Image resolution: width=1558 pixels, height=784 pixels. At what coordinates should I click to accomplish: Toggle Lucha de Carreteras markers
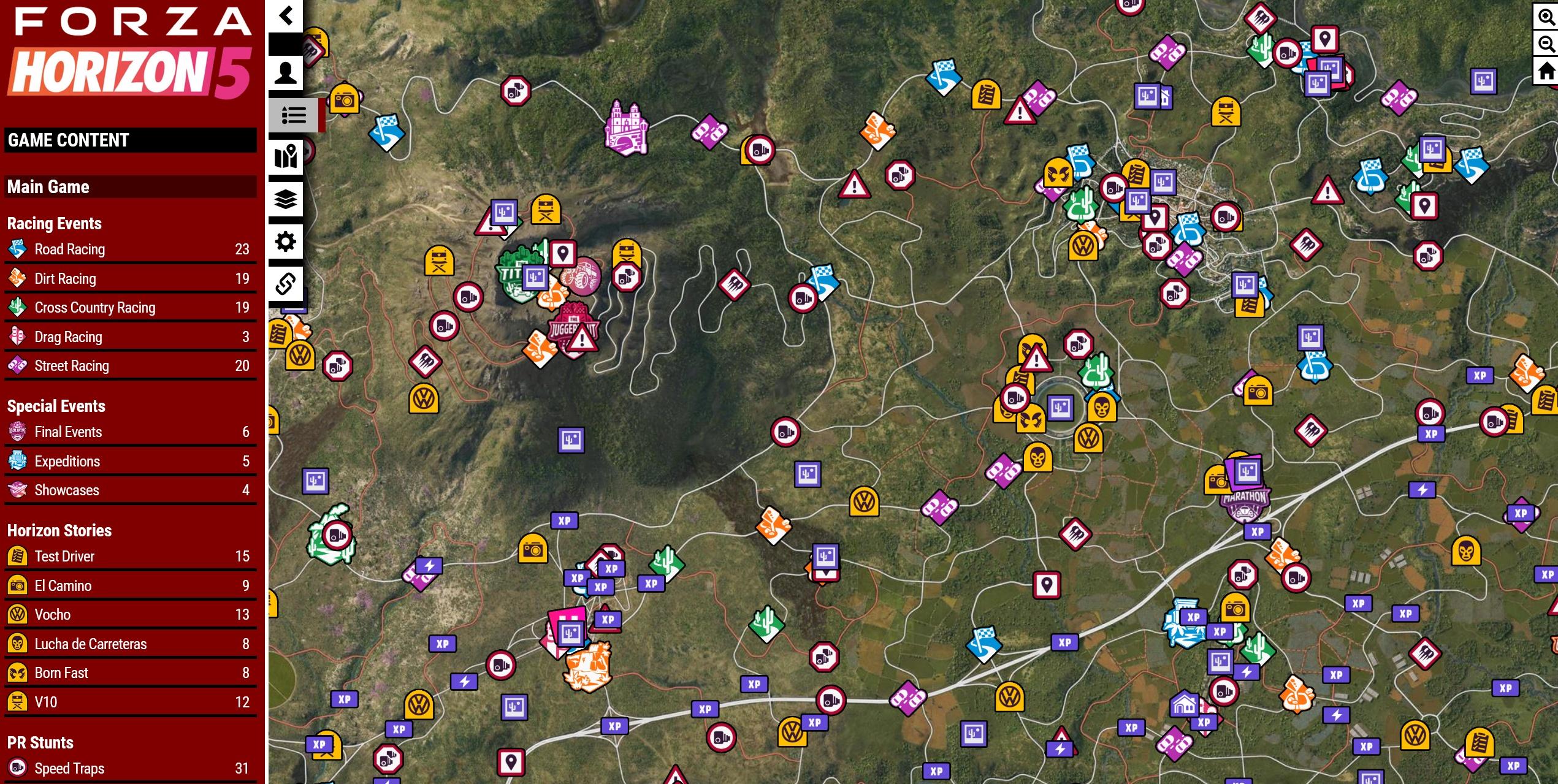[x=130, y=644]
